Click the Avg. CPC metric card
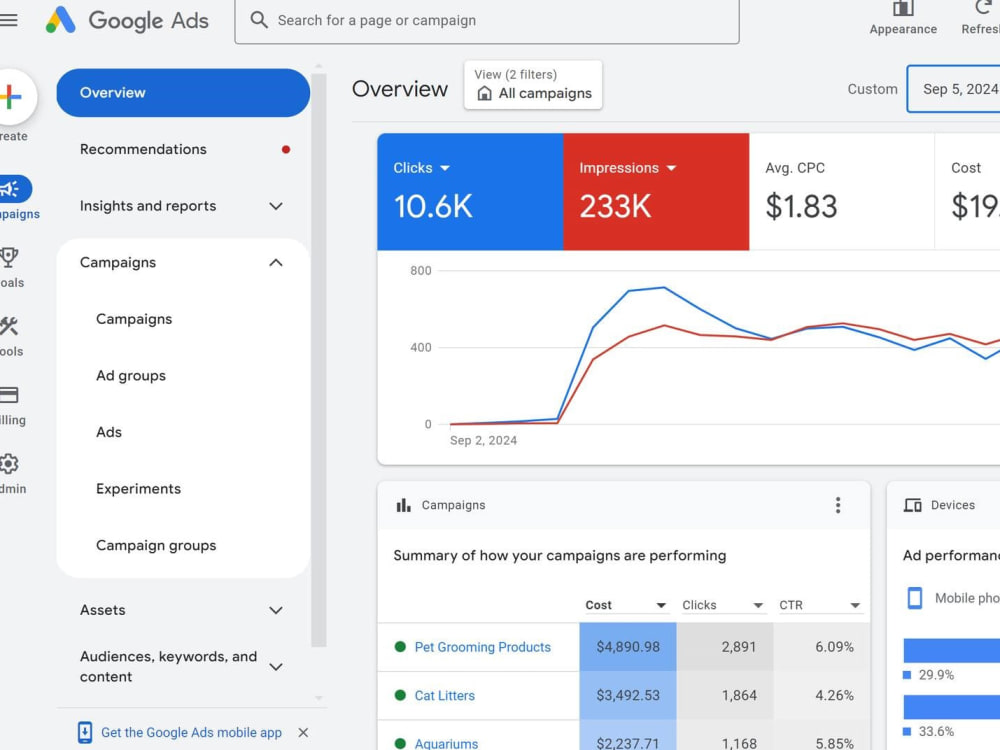This screenshot has width=1000, height=750. pos(842,191)
